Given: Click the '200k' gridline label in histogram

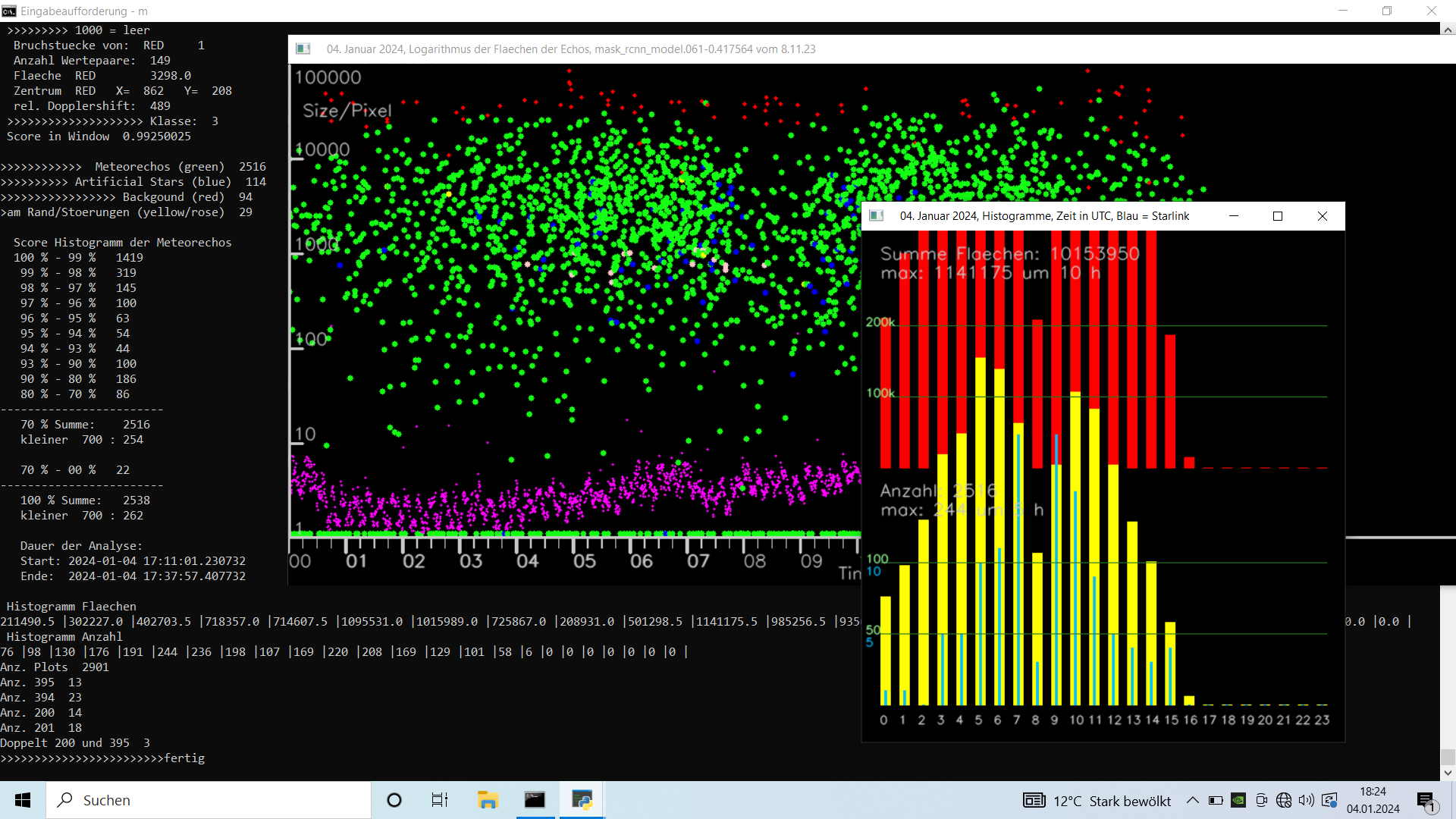Looking at the screenshot, I should (880, 322).
